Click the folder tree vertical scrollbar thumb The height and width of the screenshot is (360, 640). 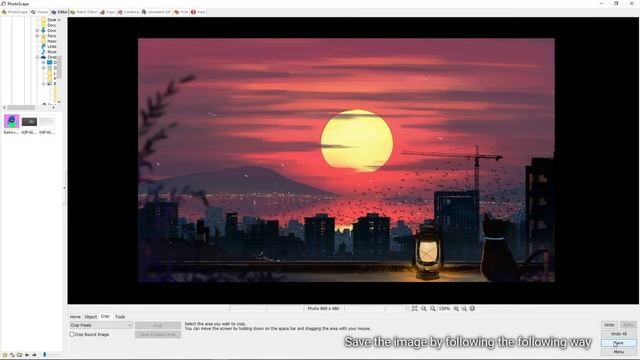pyautogui.click(x=59, y=67)
